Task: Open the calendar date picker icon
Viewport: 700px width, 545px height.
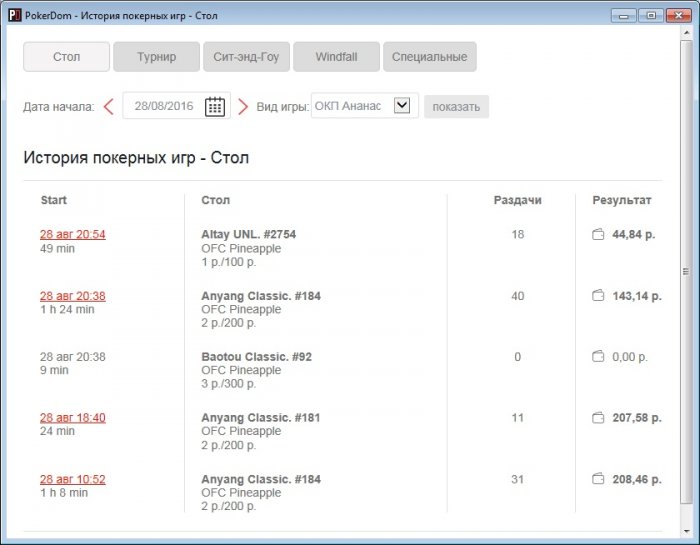Action: (215, 106)
